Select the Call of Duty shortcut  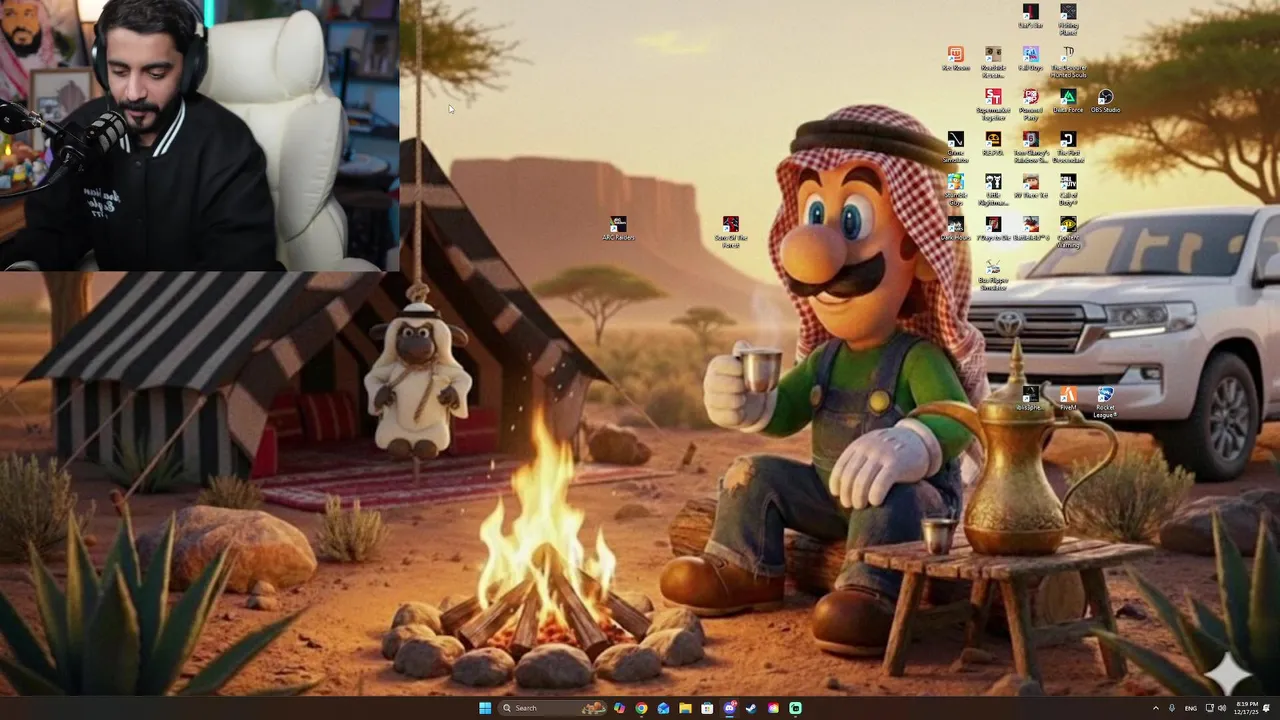click(1068, 189)
